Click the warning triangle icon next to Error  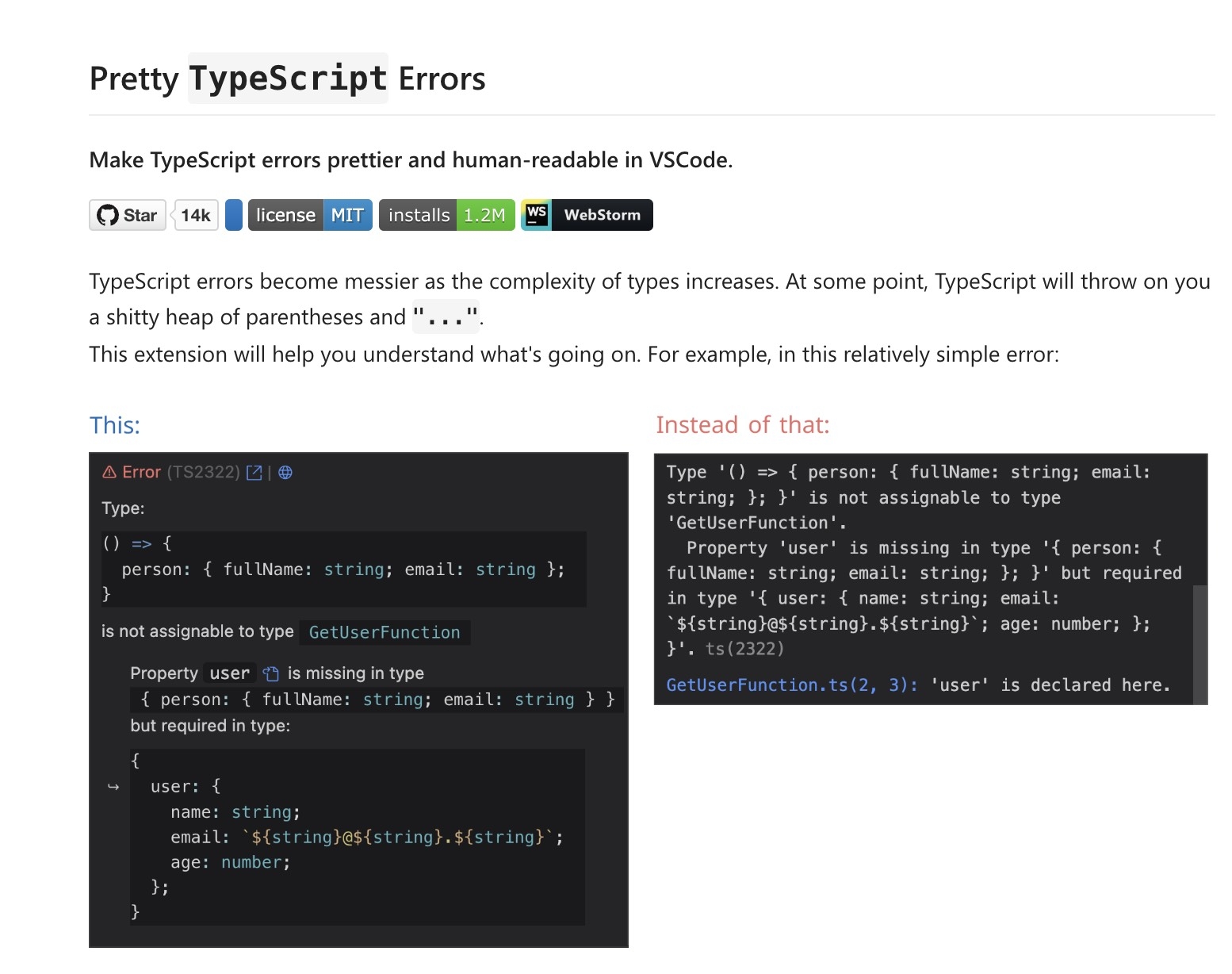[x=109, y=473]
